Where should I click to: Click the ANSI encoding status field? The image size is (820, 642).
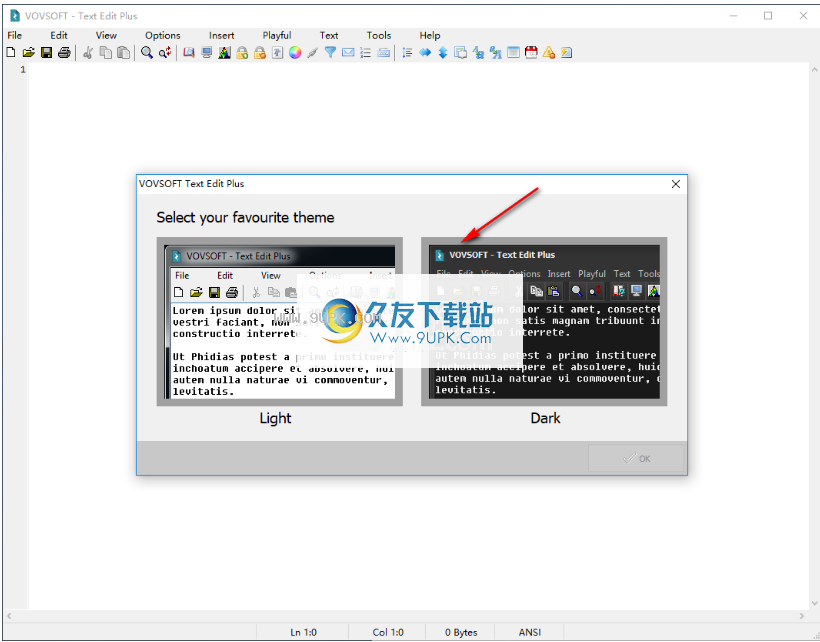(x=530, y=633)
